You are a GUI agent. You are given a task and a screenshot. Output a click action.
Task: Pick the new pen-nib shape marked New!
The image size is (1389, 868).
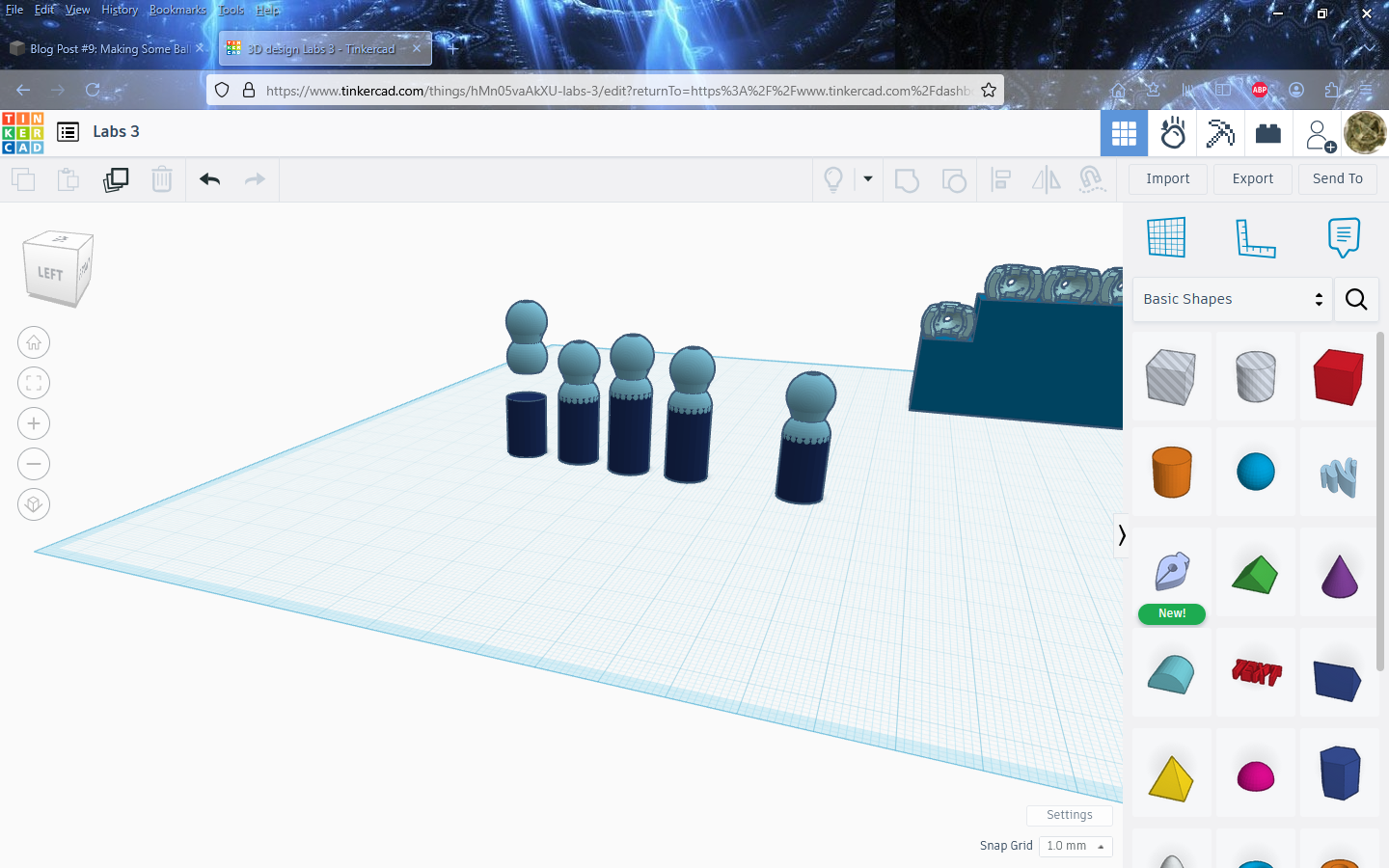click(x=1171, y=573)
